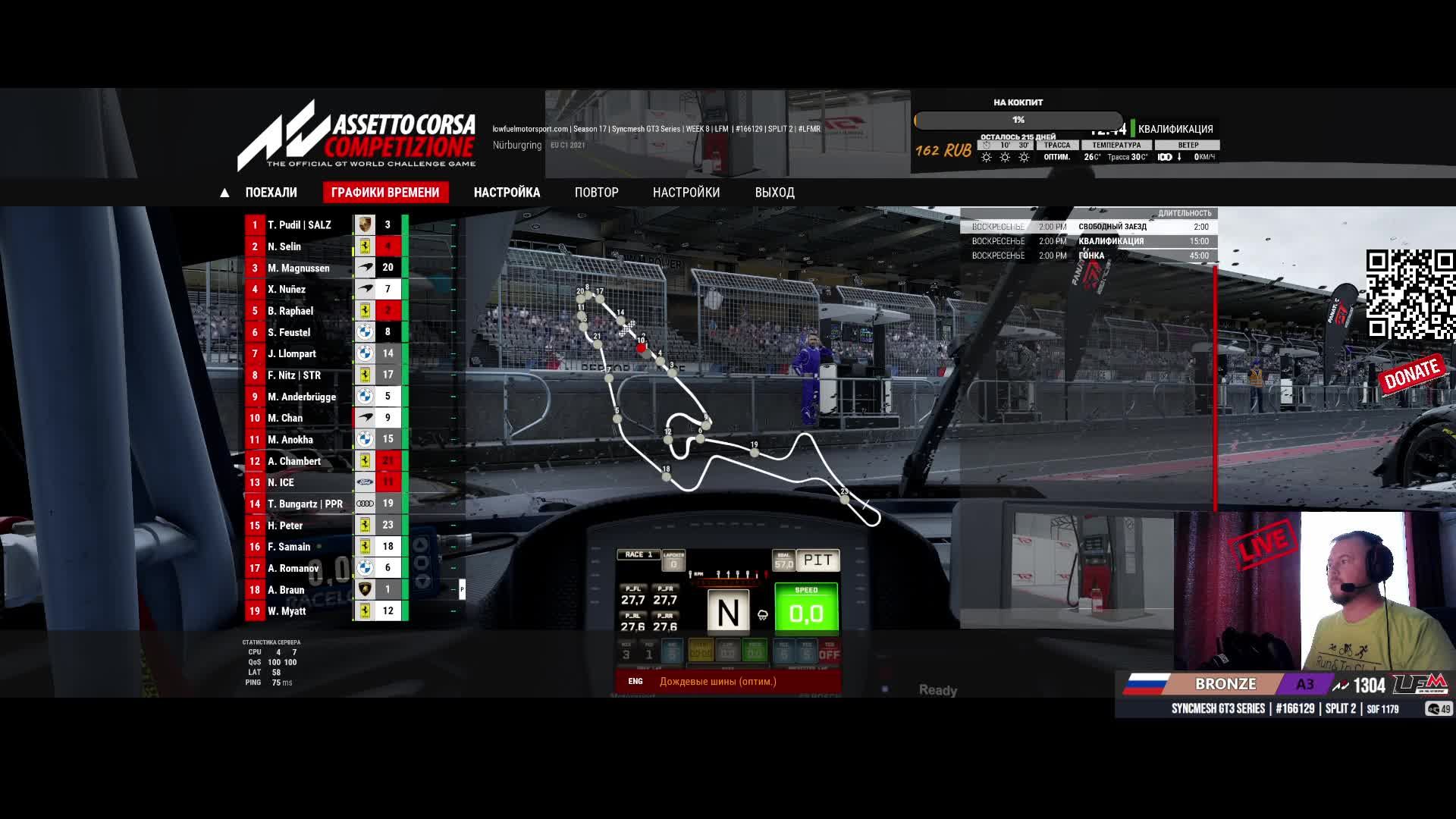Click turn marker 19 on track map

click(x=755, y=453)
